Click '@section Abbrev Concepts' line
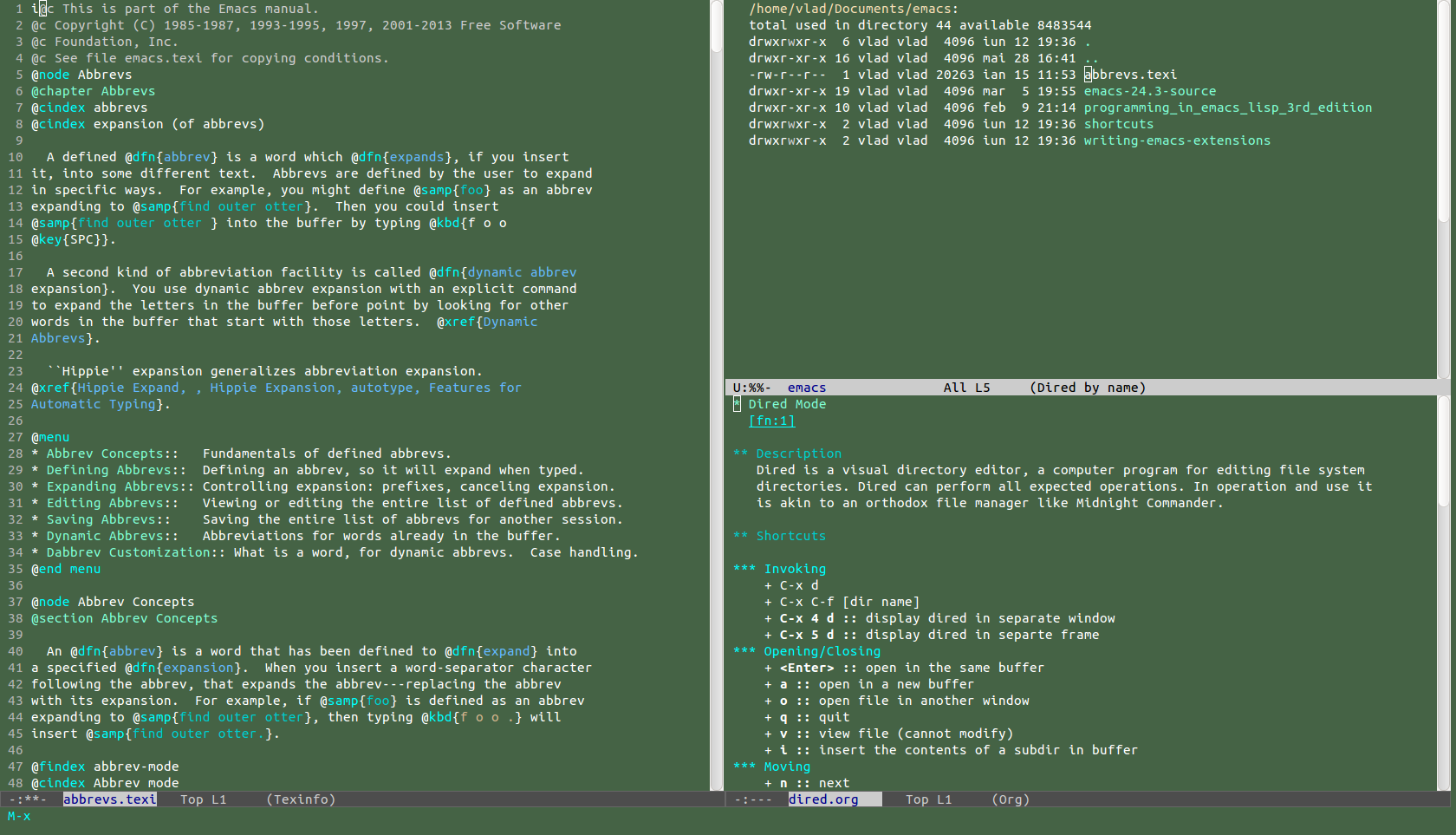 [x=124, y=618]
